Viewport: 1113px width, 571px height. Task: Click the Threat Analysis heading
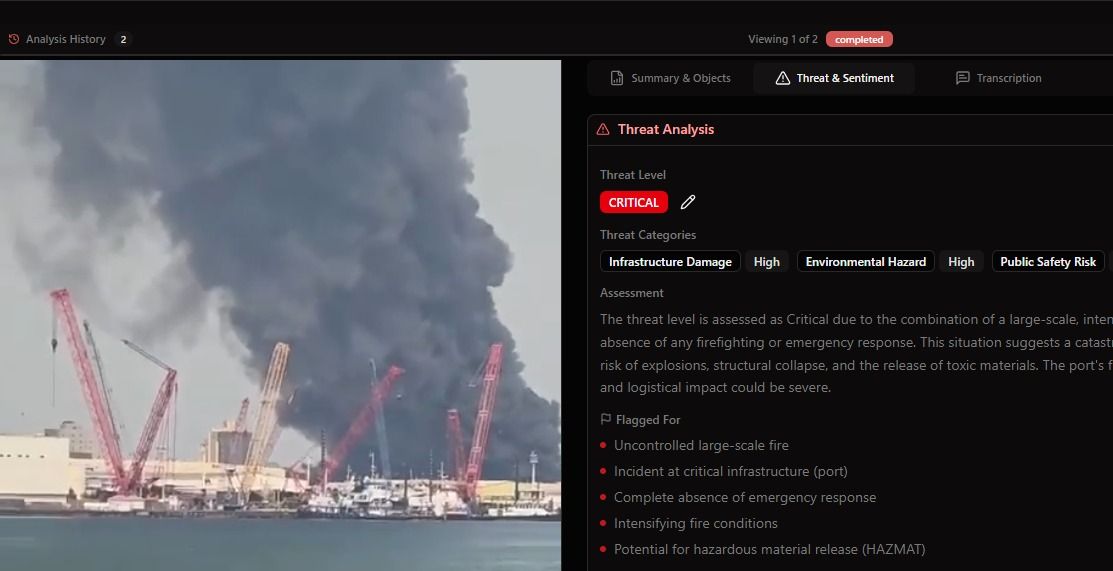666,129
